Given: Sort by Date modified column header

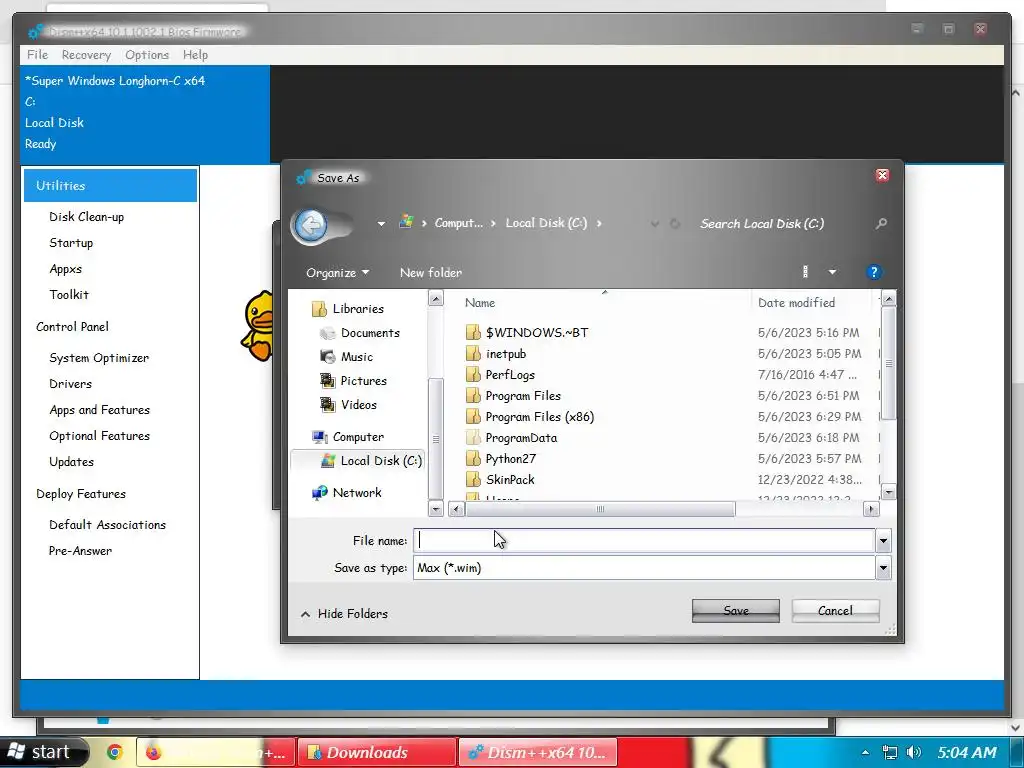Looking at the screenshot, I should 797,303.
